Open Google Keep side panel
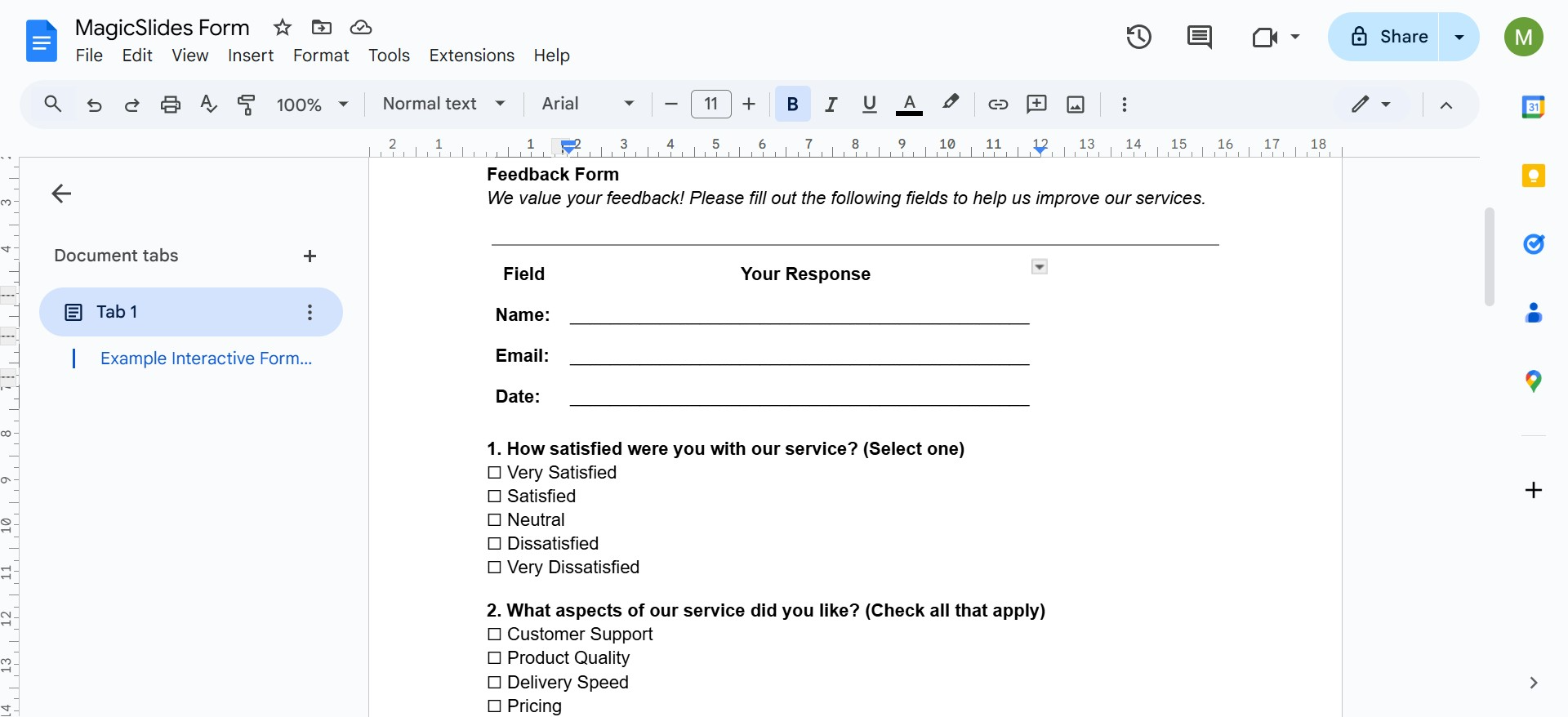This screenshot has width=1568, height=717. (x=1533, y=176)
